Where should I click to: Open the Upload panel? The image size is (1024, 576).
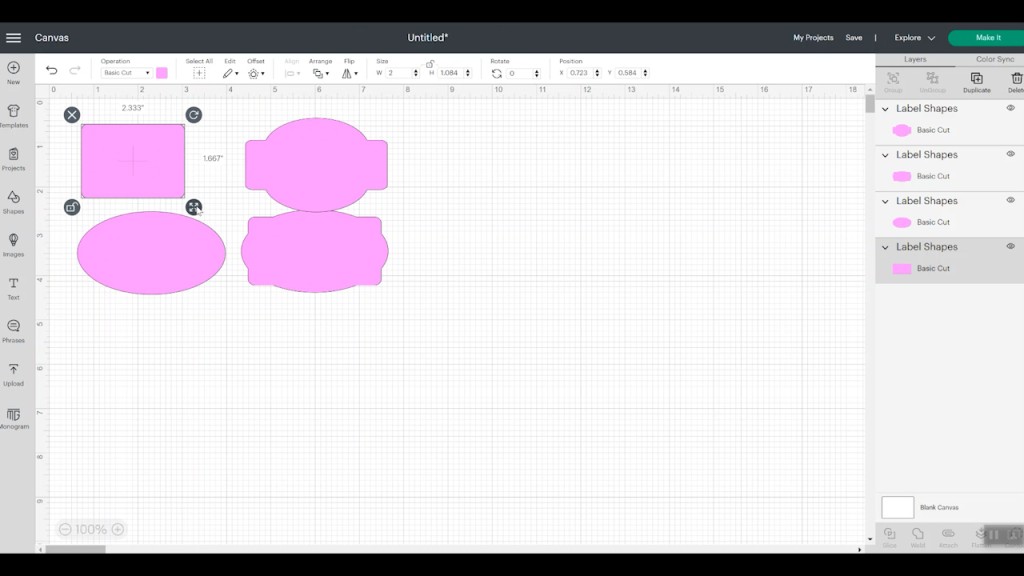point(13,373)
